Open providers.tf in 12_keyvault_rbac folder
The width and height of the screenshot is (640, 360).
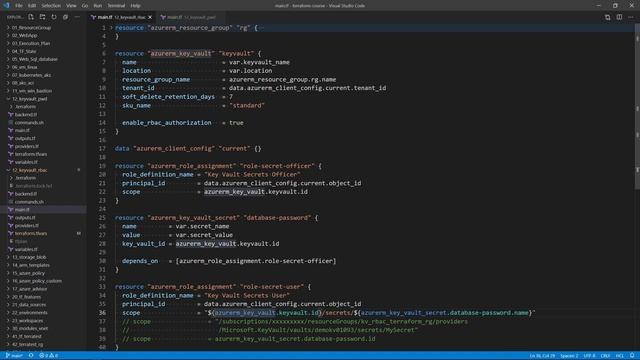point(27,225)
